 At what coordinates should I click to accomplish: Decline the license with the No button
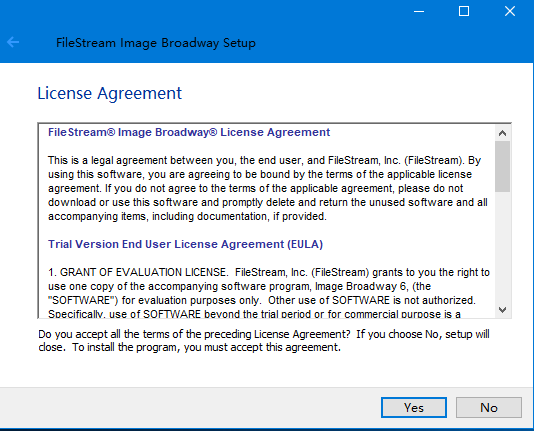pyautogui.click(x=489, y=407)
